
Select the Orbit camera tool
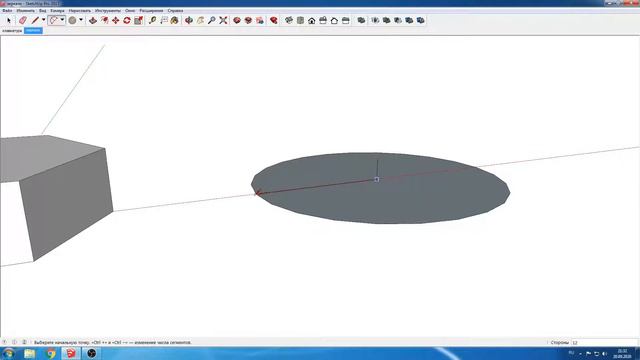[189, 20]
